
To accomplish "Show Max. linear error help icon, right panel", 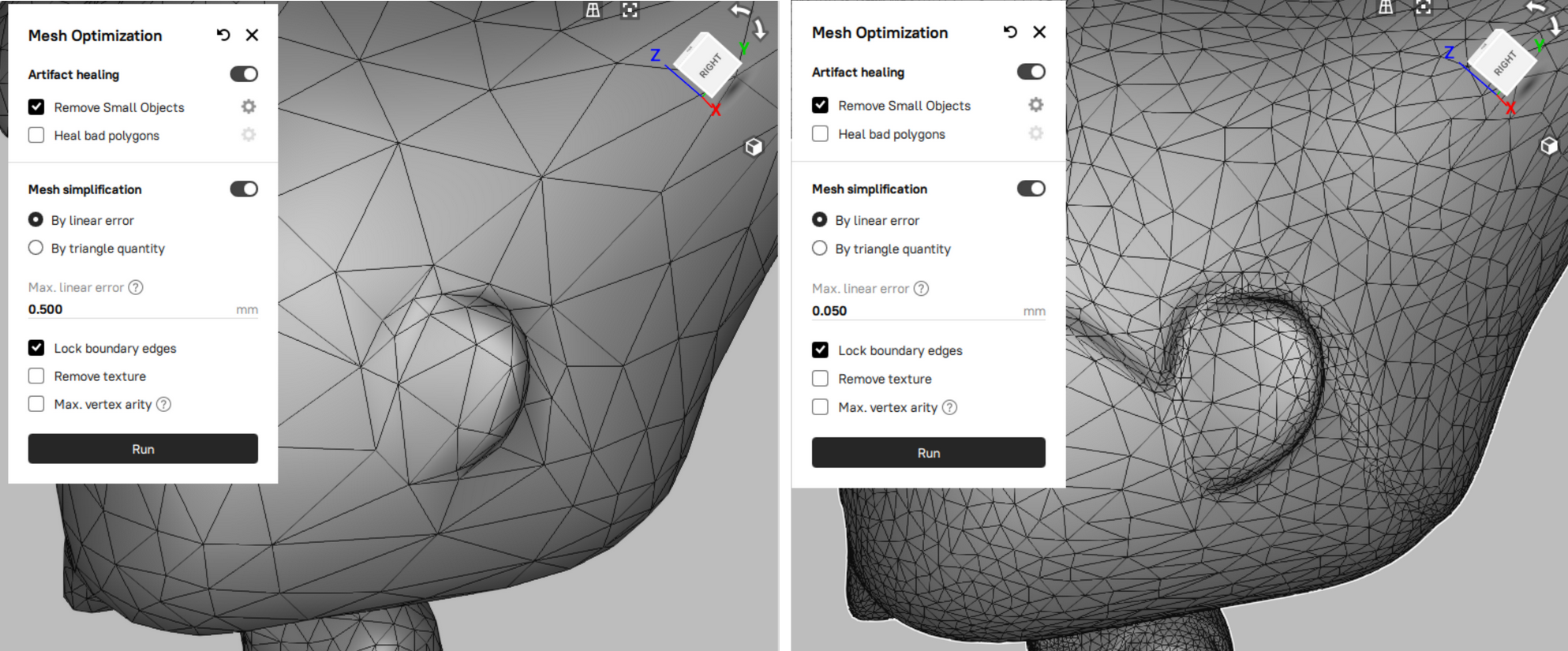I will [921, 288].
